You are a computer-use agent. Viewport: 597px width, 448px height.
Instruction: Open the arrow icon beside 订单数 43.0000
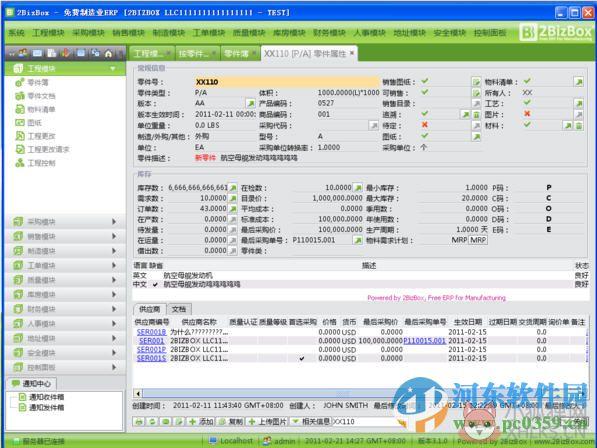(233, 209)
